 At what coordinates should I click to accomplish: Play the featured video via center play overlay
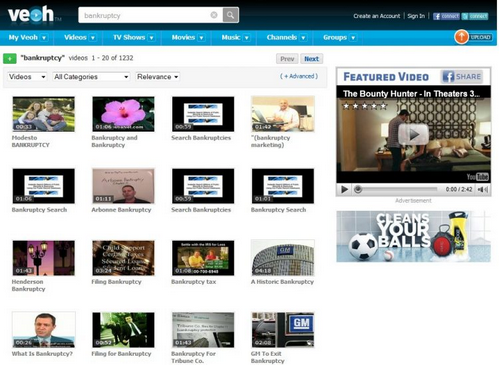coord(413,134)
